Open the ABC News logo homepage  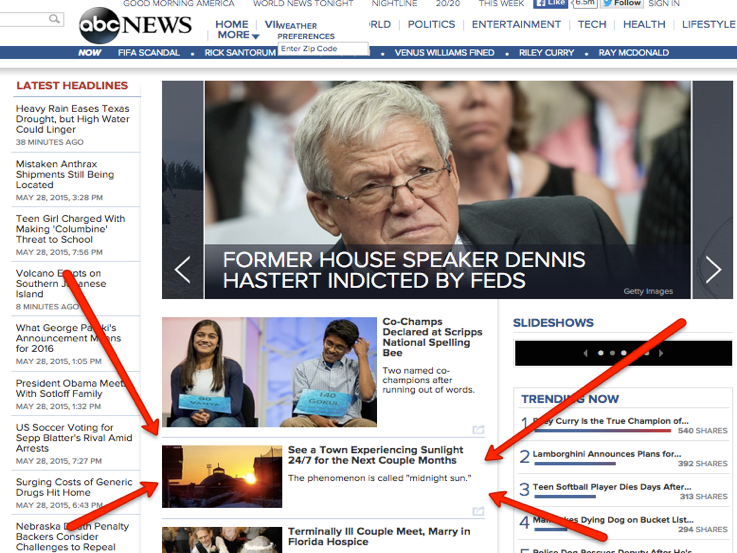click(135, 25)
